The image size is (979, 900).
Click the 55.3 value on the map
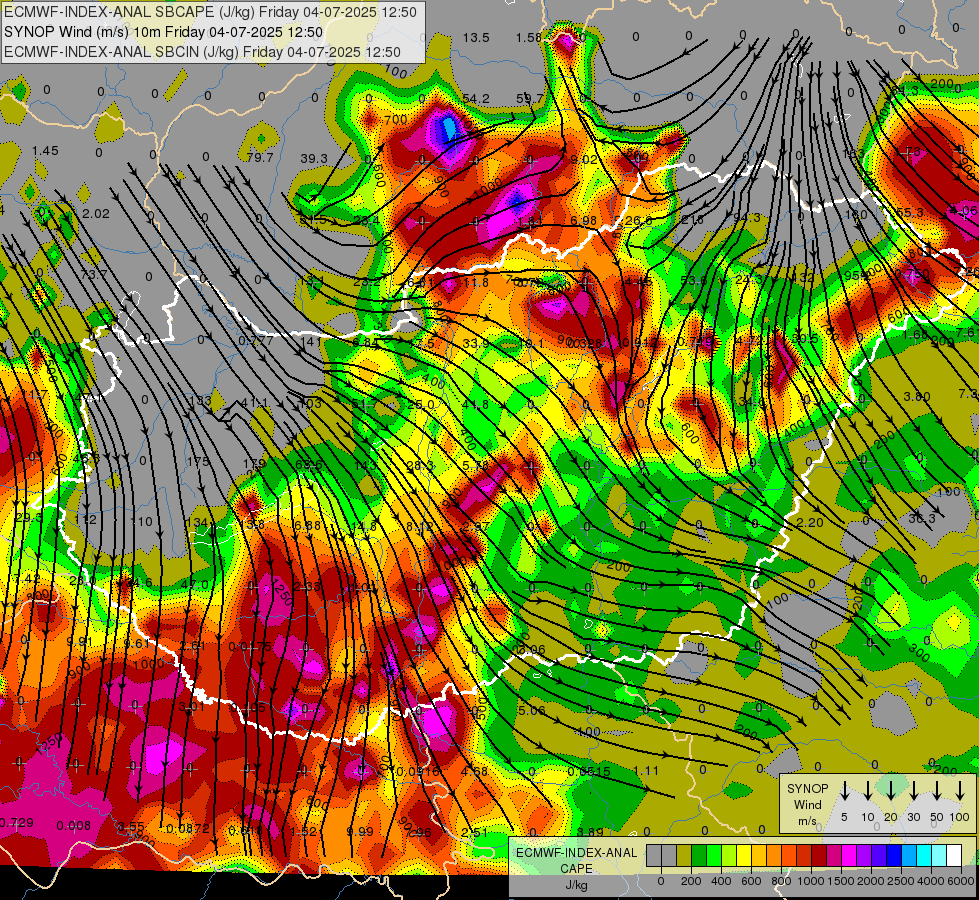909,213
